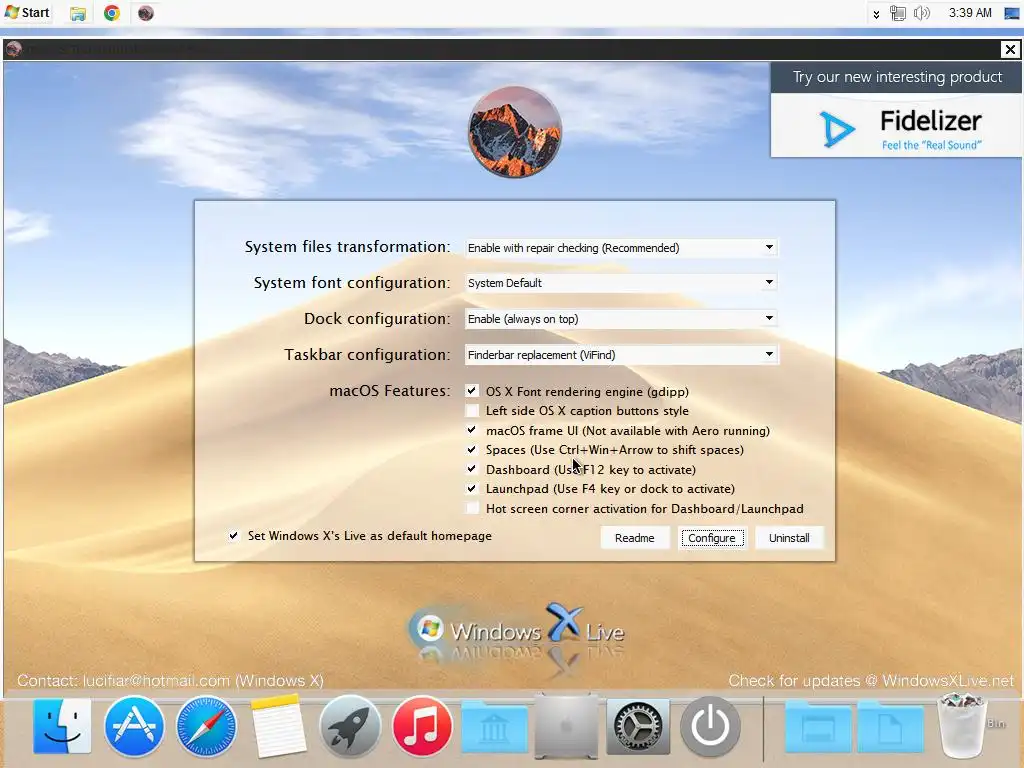This screenshot has width=1024, height=768.
Task: Open the Recycle Bin in dock
Action: [x=962, y=726]
